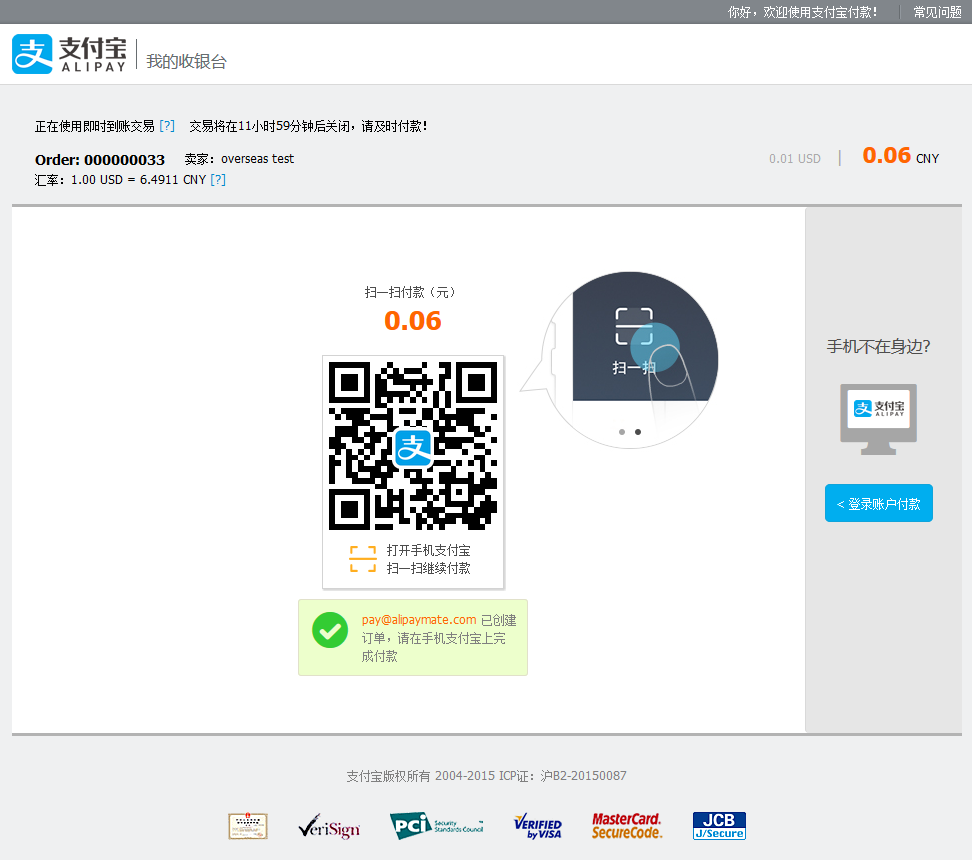The image size is (972, 860).
Task: Click the JCB J/Secure logo
Action: (x=718, y=825)
